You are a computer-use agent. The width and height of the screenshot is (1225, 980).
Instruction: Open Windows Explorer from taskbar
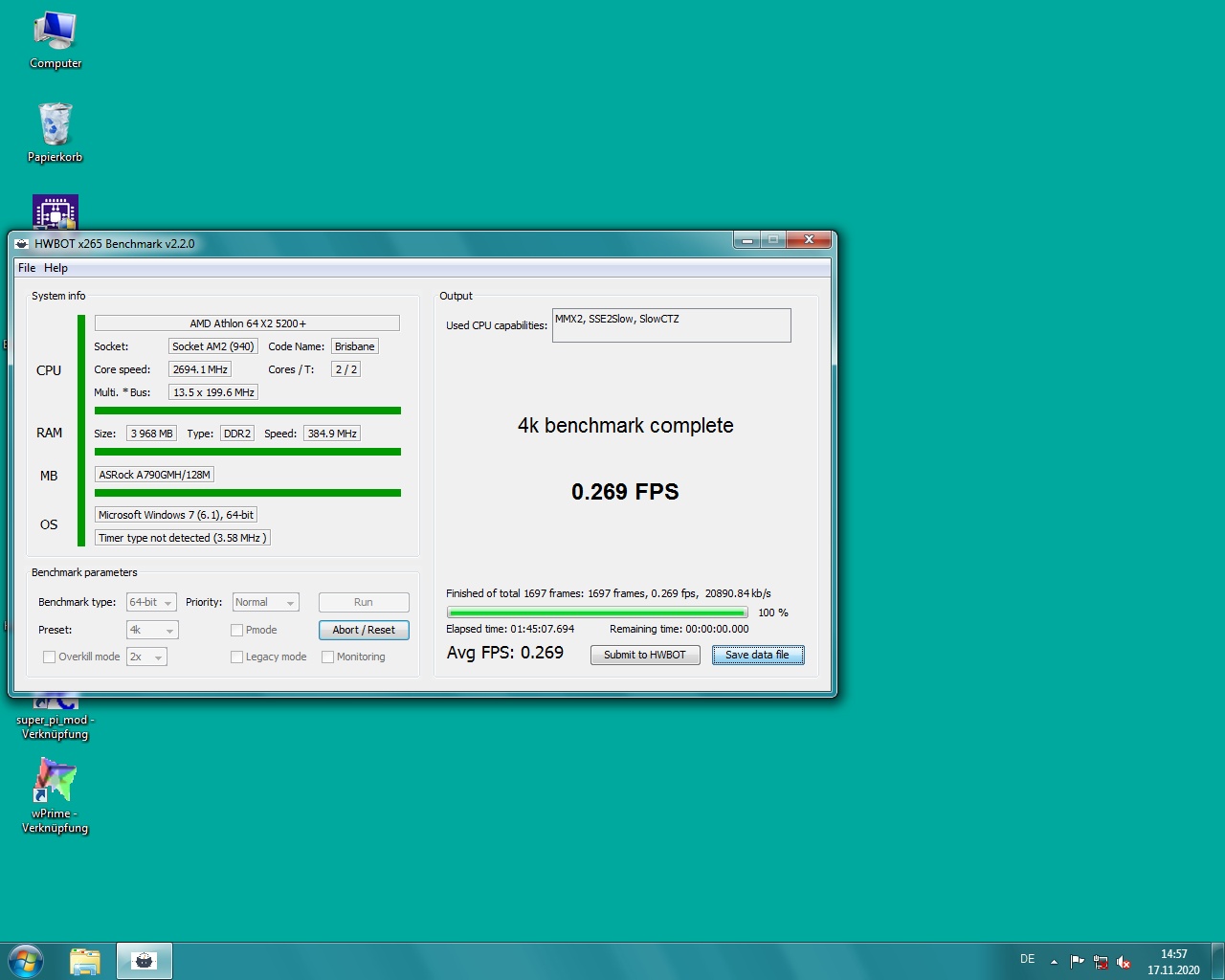point(85,961)
